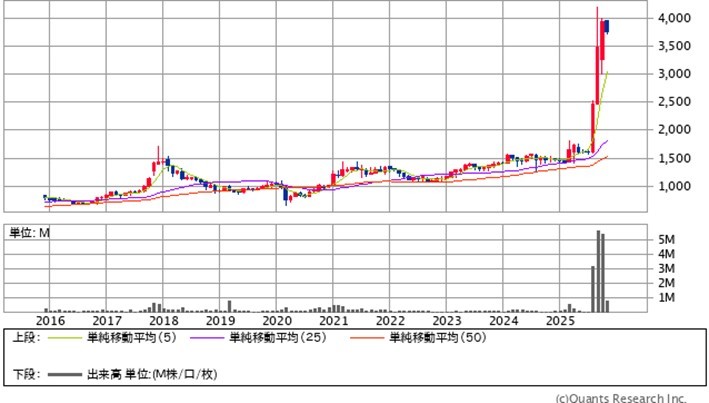Viewport: 709px width, 403px height.
Task: Click the tallest volume bar in 2025
Action: [598, 271]
